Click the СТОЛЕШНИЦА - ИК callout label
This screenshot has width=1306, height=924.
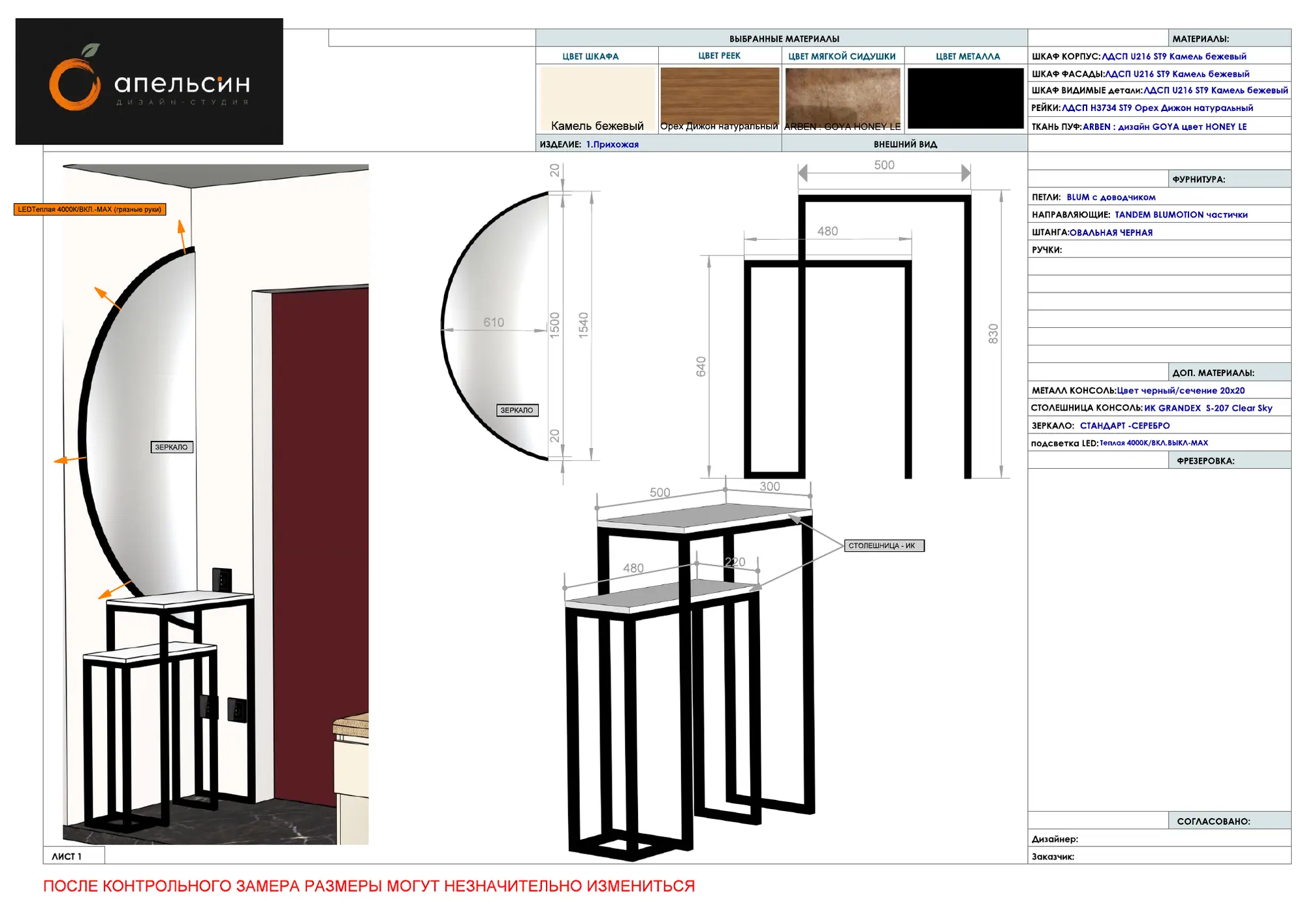pyautogui.click(x=884, y=545)
